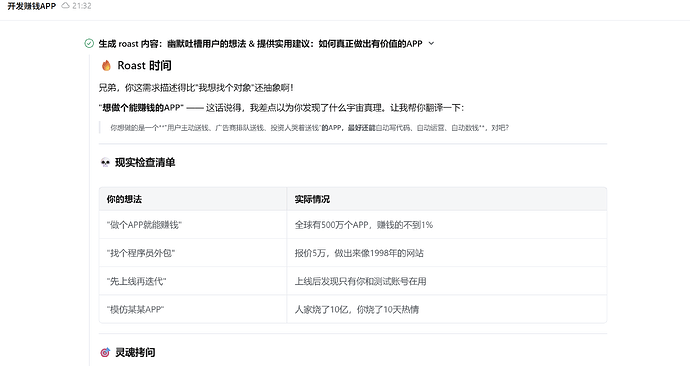Collapse the 生成 roast 内容 step chevron

431,44
